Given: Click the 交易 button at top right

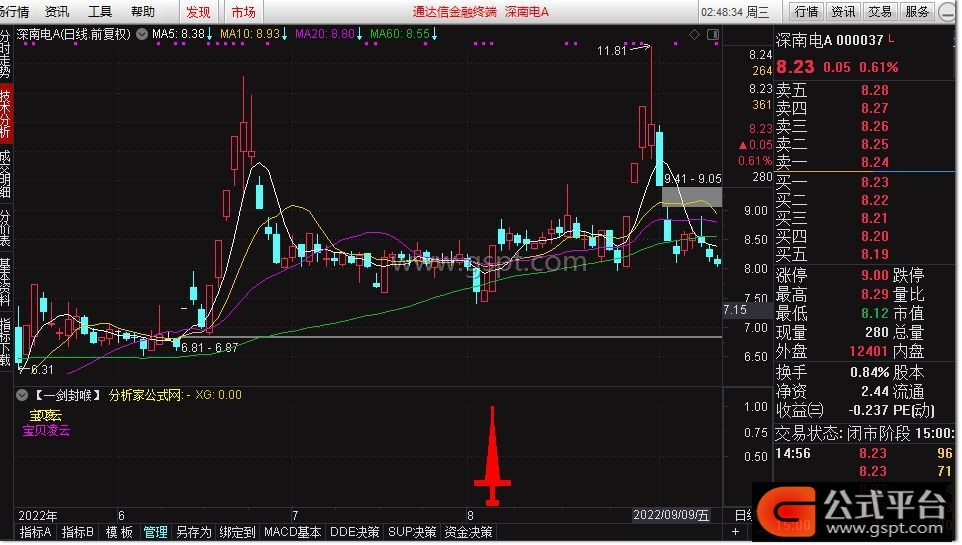Looking at the screenshot, I should (x=880, y=12).
